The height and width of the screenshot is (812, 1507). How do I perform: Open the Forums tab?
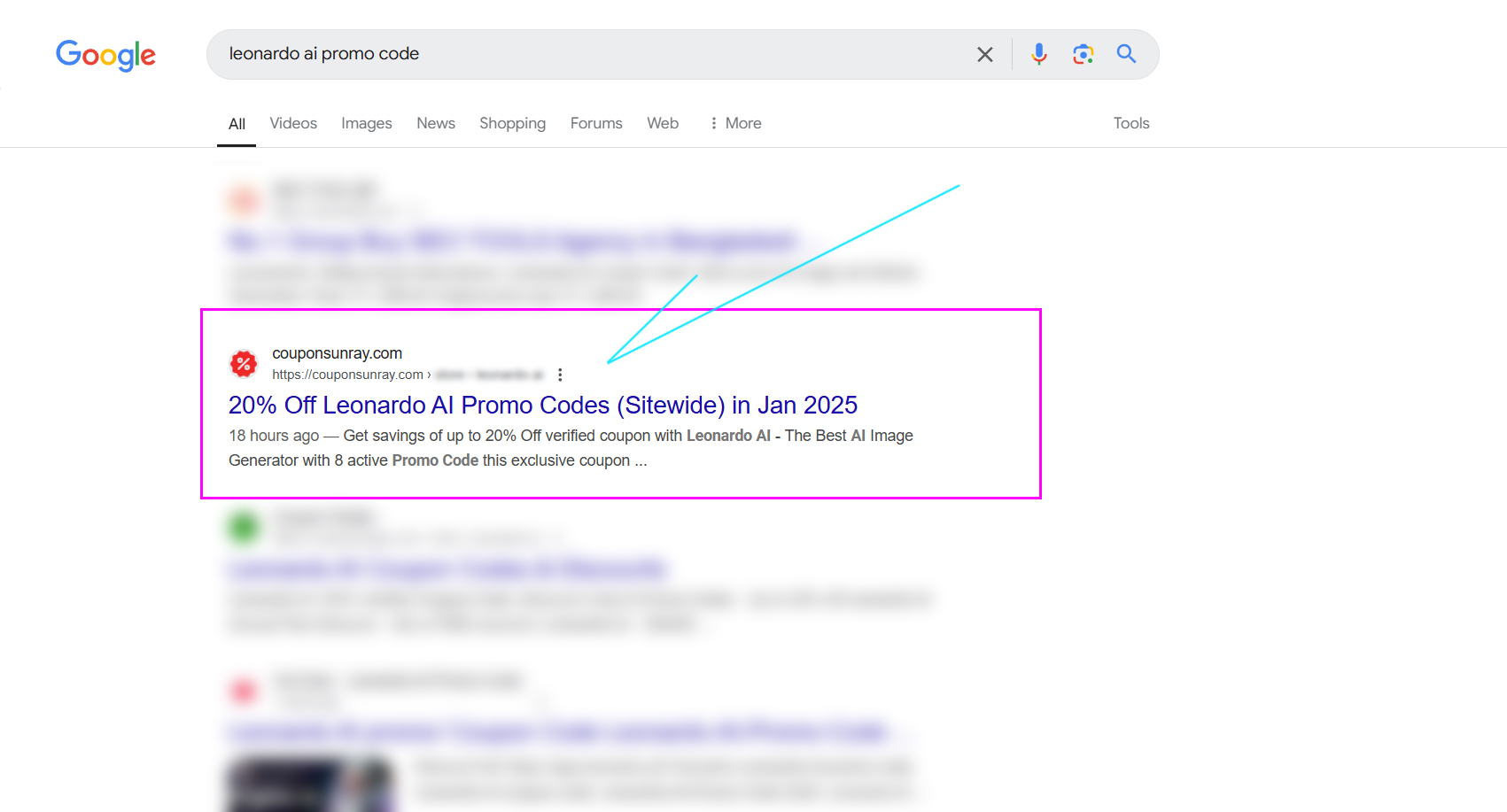click(x=596, y=123)
